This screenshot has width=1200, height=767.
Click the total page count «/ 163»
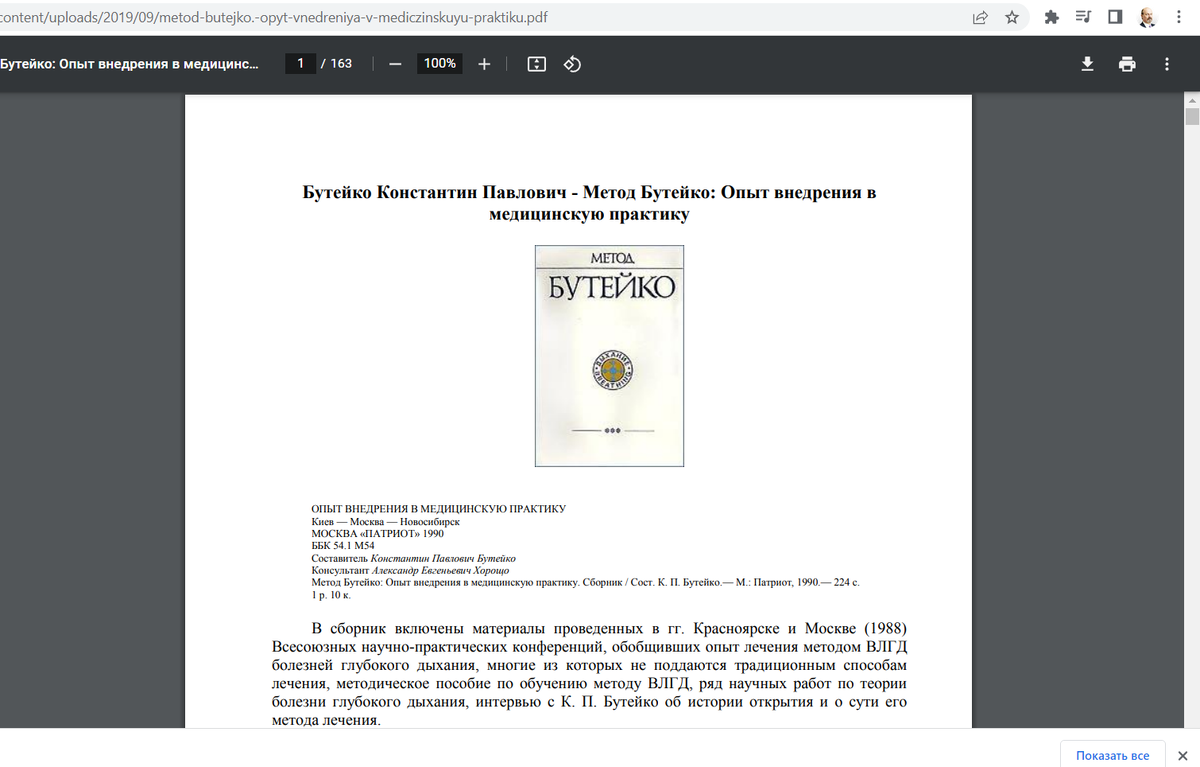pyautogui.click(x=336, y=64)
